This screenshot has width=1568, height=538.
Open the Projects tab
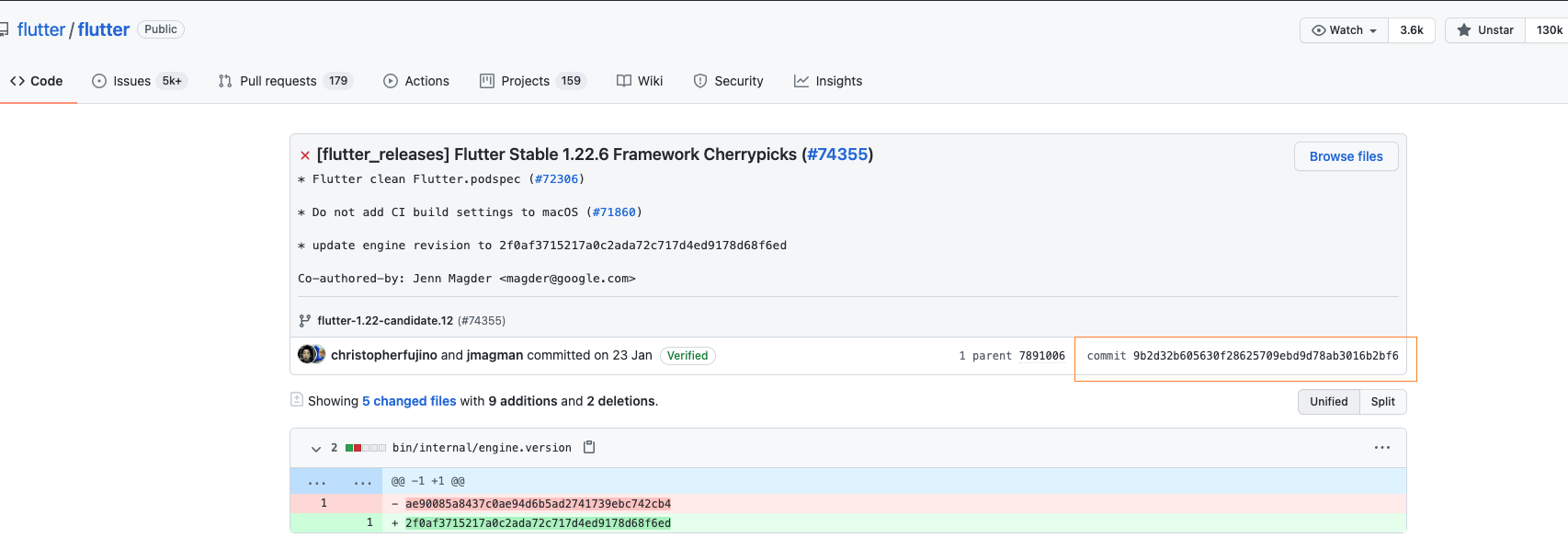point(532,81)
